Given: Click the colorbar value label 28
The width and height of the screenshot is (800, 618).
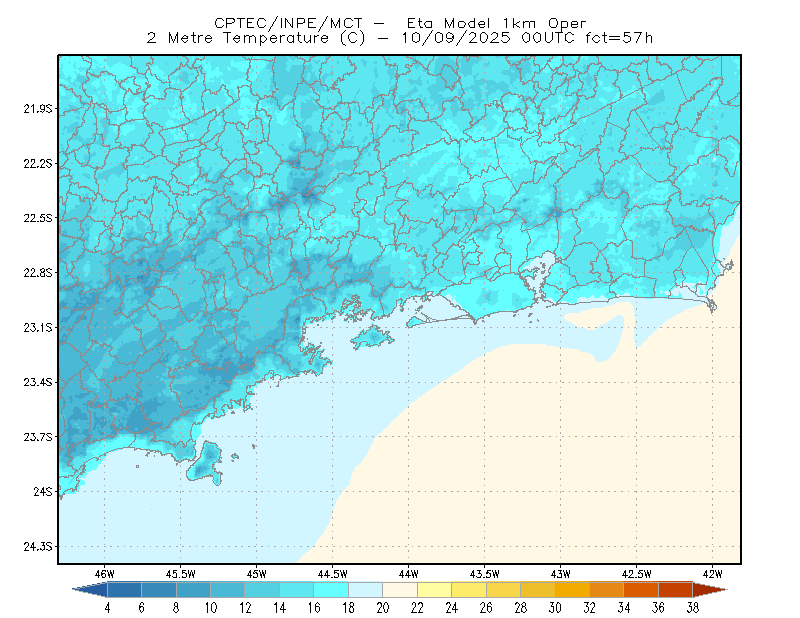Looking at the screenshot, I should pos(520,608).
